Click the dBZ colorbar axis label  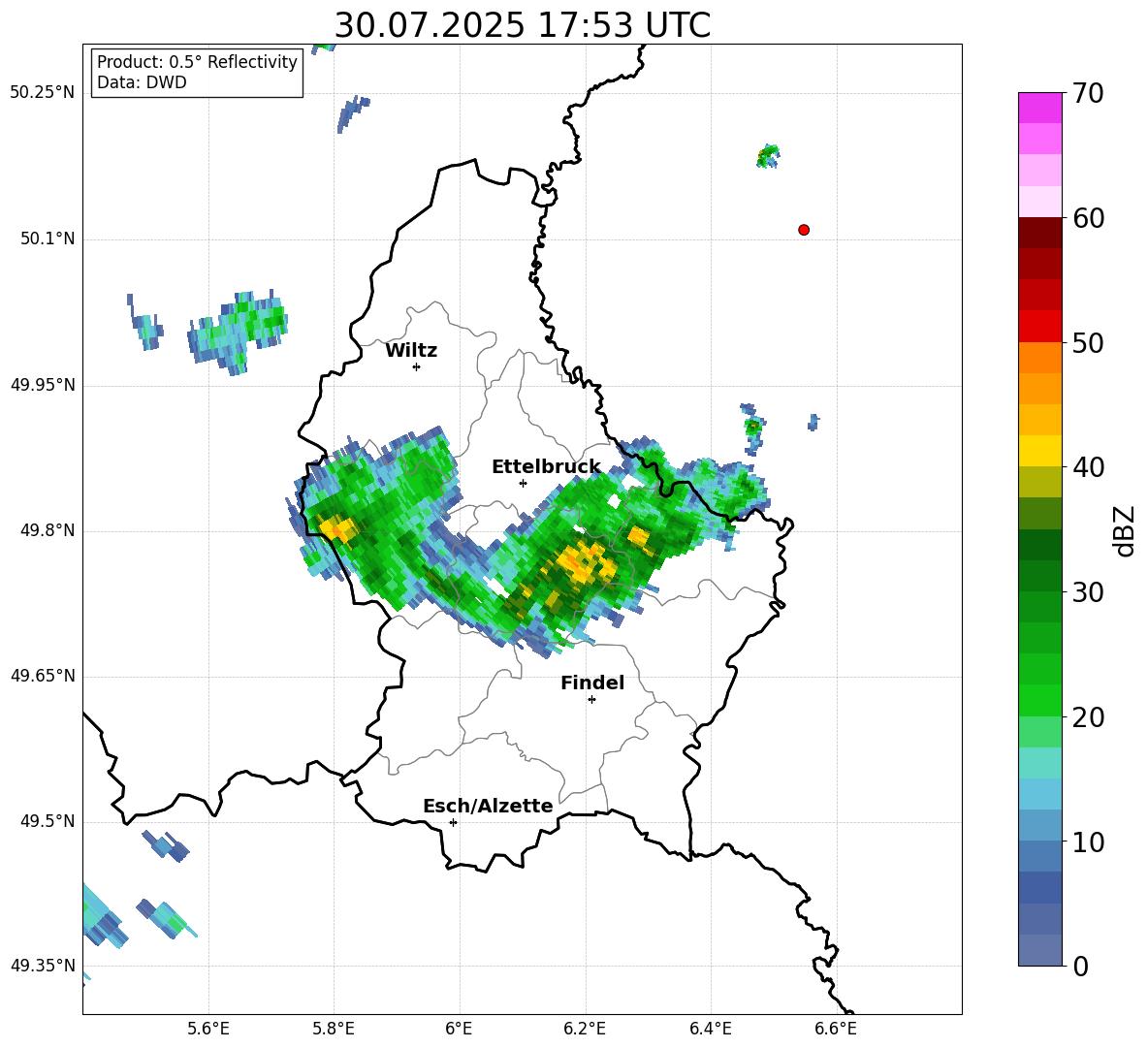(1126, 530)
